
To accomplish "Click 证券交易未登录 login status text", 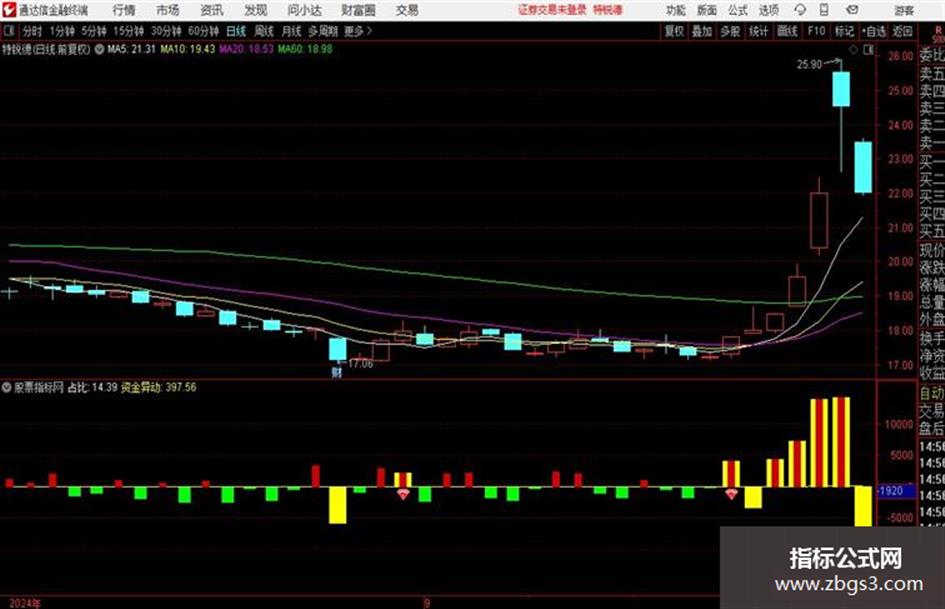I will [552, 10].
